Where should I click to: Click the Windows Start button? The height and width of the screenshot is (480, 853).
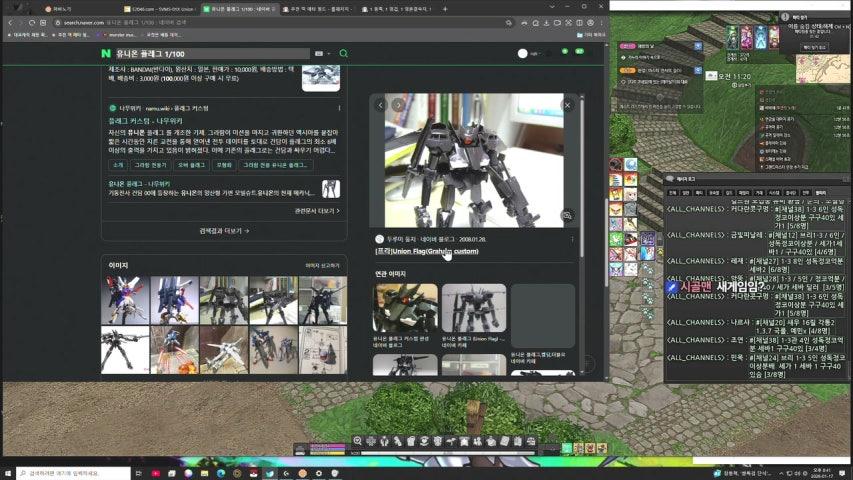coord(10,472)
